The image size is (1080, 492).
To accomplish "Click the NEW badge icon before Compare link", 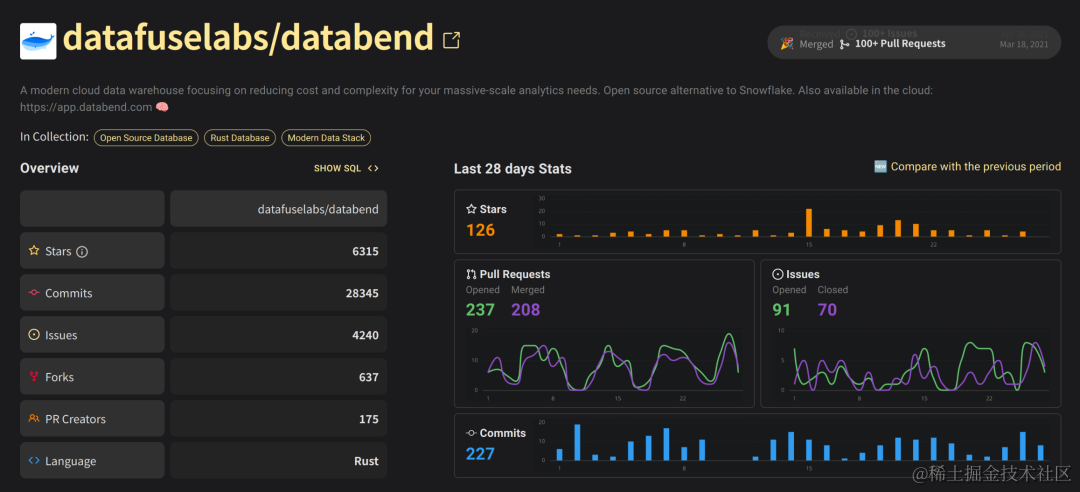I will coord(880,167).
